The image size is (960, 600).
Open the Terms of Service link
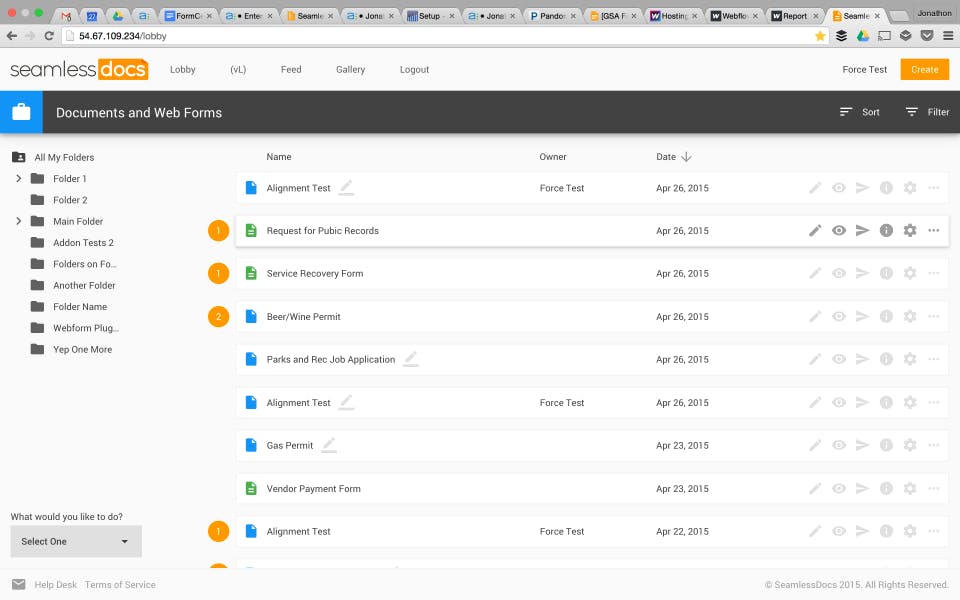[120, 585]
